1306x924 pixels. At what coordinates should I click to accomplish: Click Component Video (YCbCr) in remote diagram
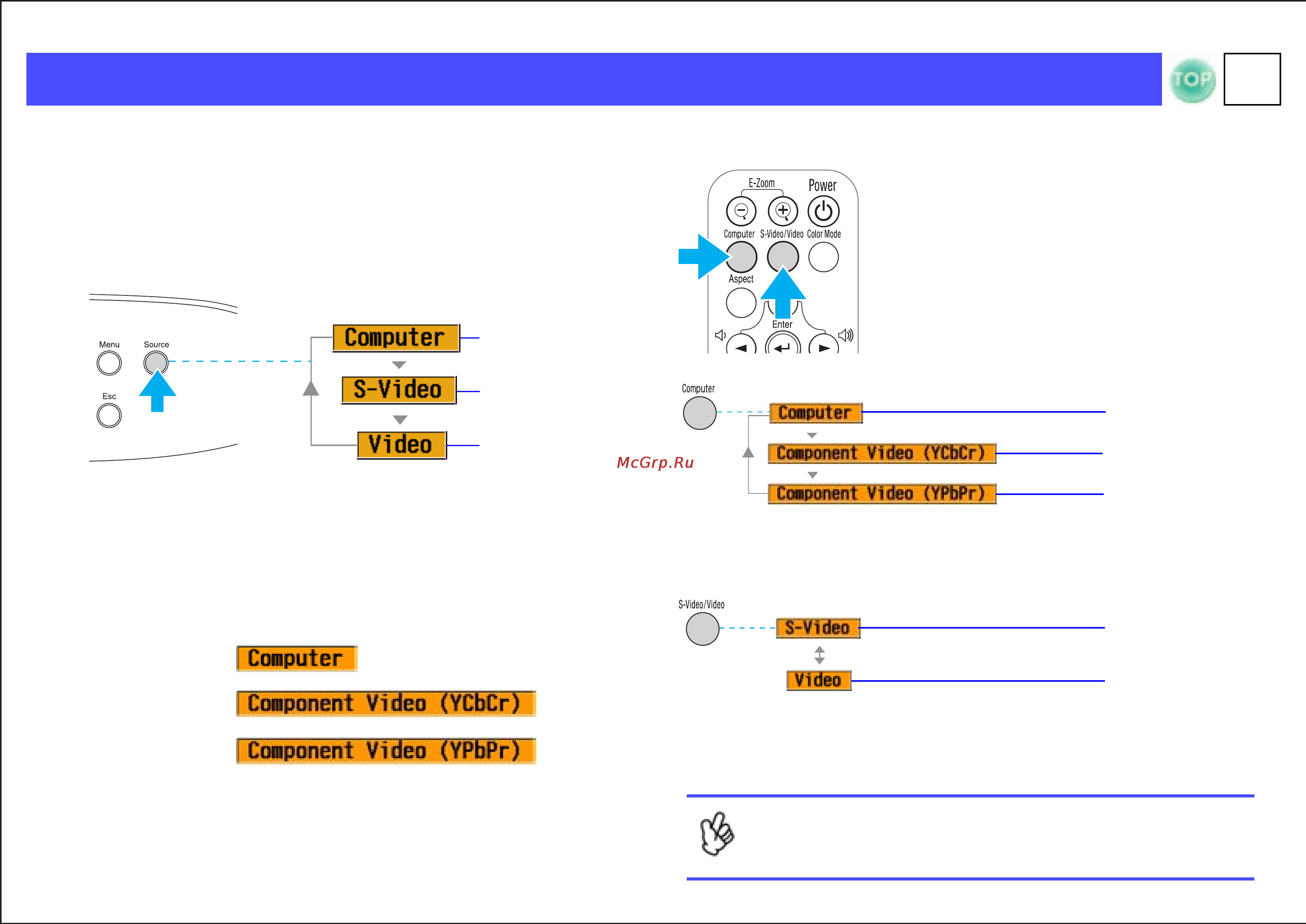[882, 453]
